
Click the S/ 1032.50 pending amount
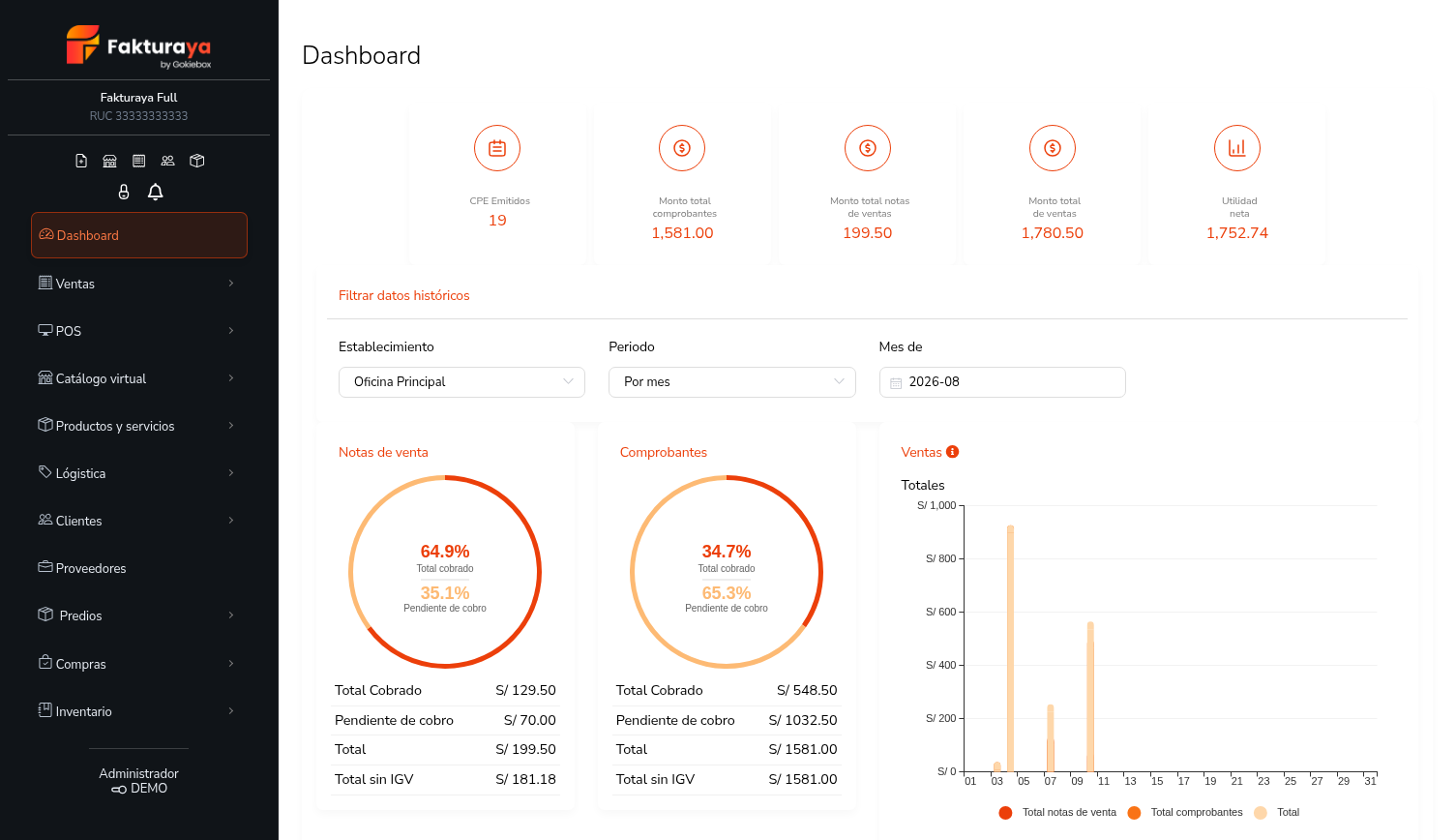(x=803, y=720)
